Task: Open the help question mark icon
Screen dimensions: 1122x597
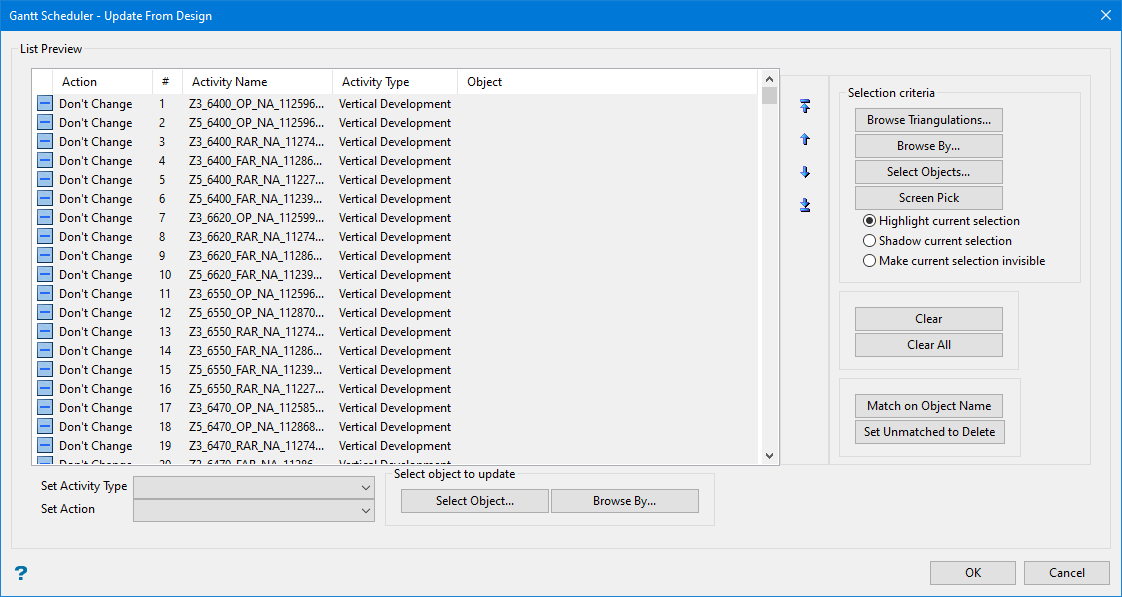Action: (x=20, y=573)
